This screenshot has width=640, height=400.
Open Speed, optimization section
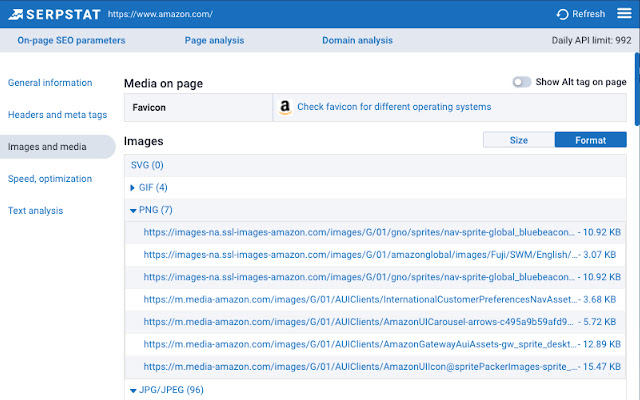[x=50, y=179]
